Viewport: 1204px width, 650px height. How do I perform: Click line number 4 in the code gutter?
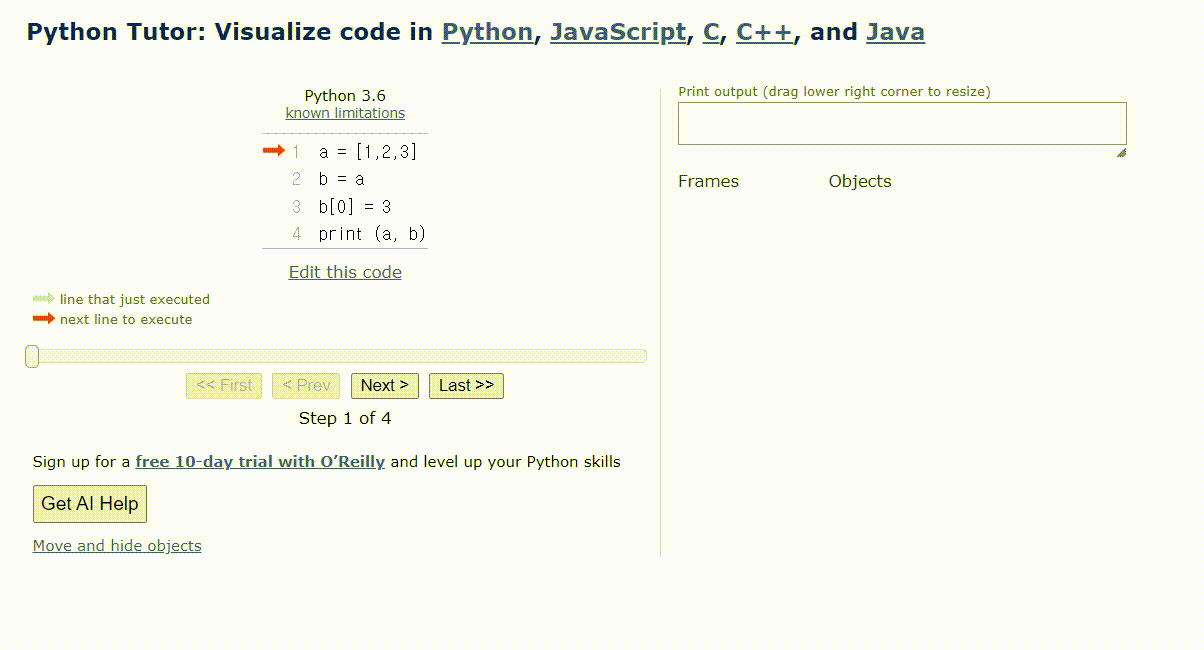(296, 234)
